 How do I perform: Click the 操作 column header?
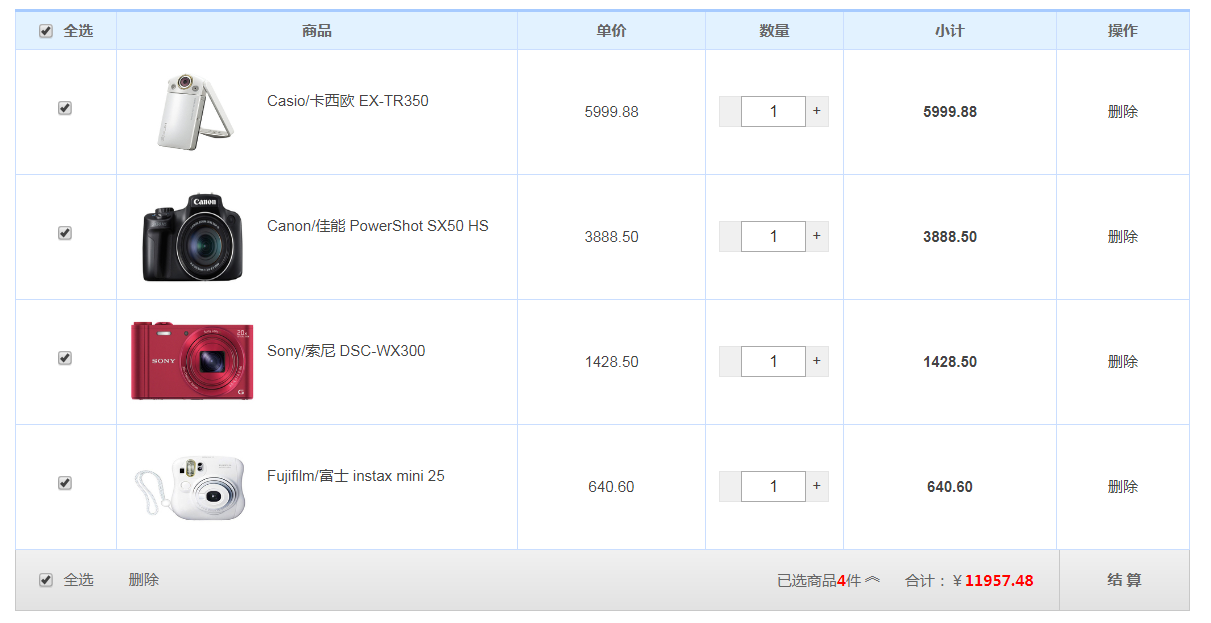(x=1122, y=31)
